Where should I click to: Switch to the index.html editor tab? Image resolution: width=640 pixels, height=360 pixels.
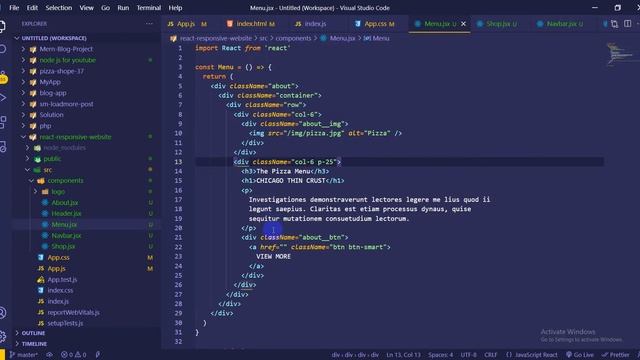251,24
